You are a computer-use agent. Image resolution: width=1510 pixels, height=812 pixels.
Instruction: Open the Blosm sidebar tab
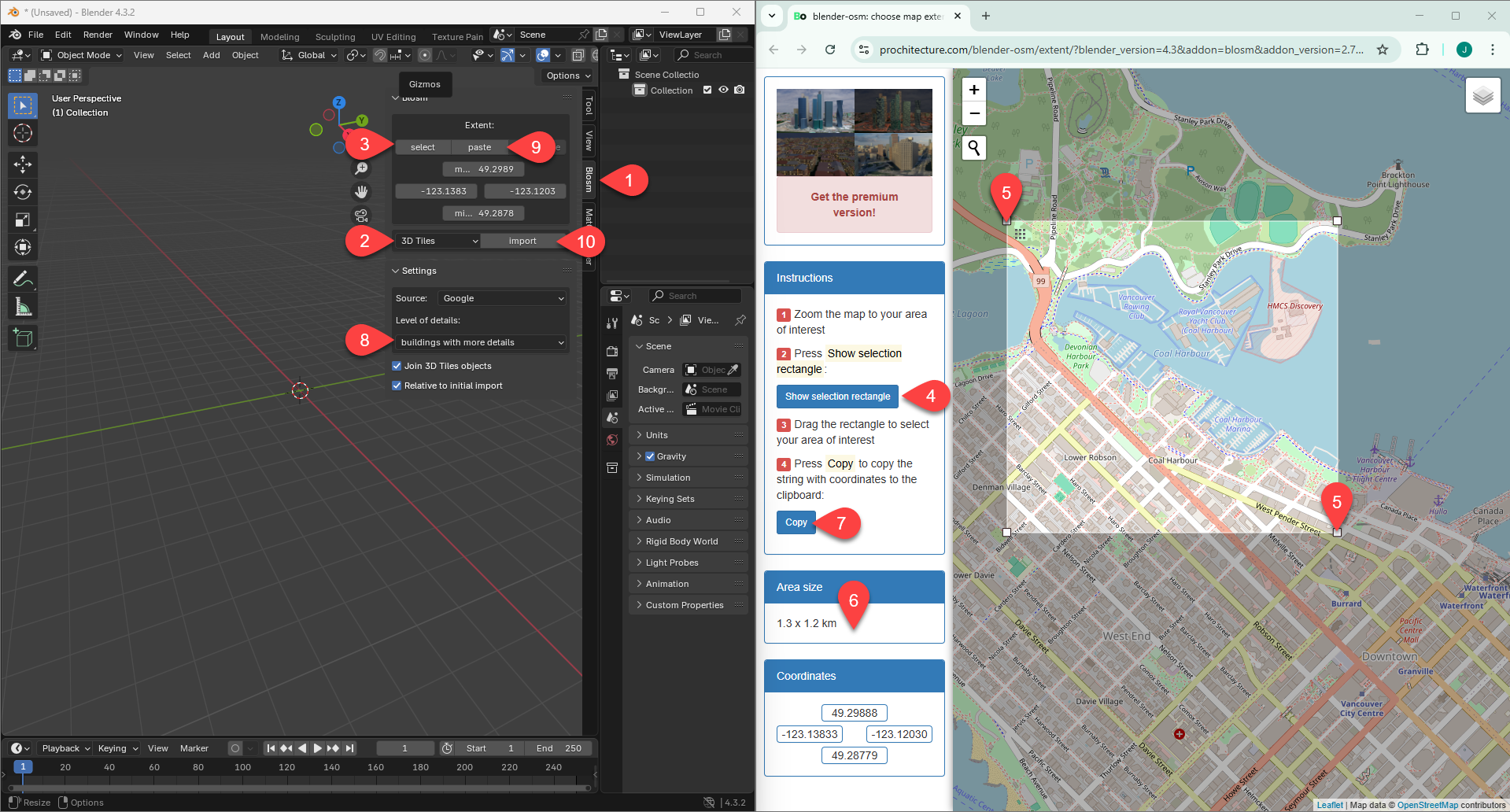click(x=589, y=179)
